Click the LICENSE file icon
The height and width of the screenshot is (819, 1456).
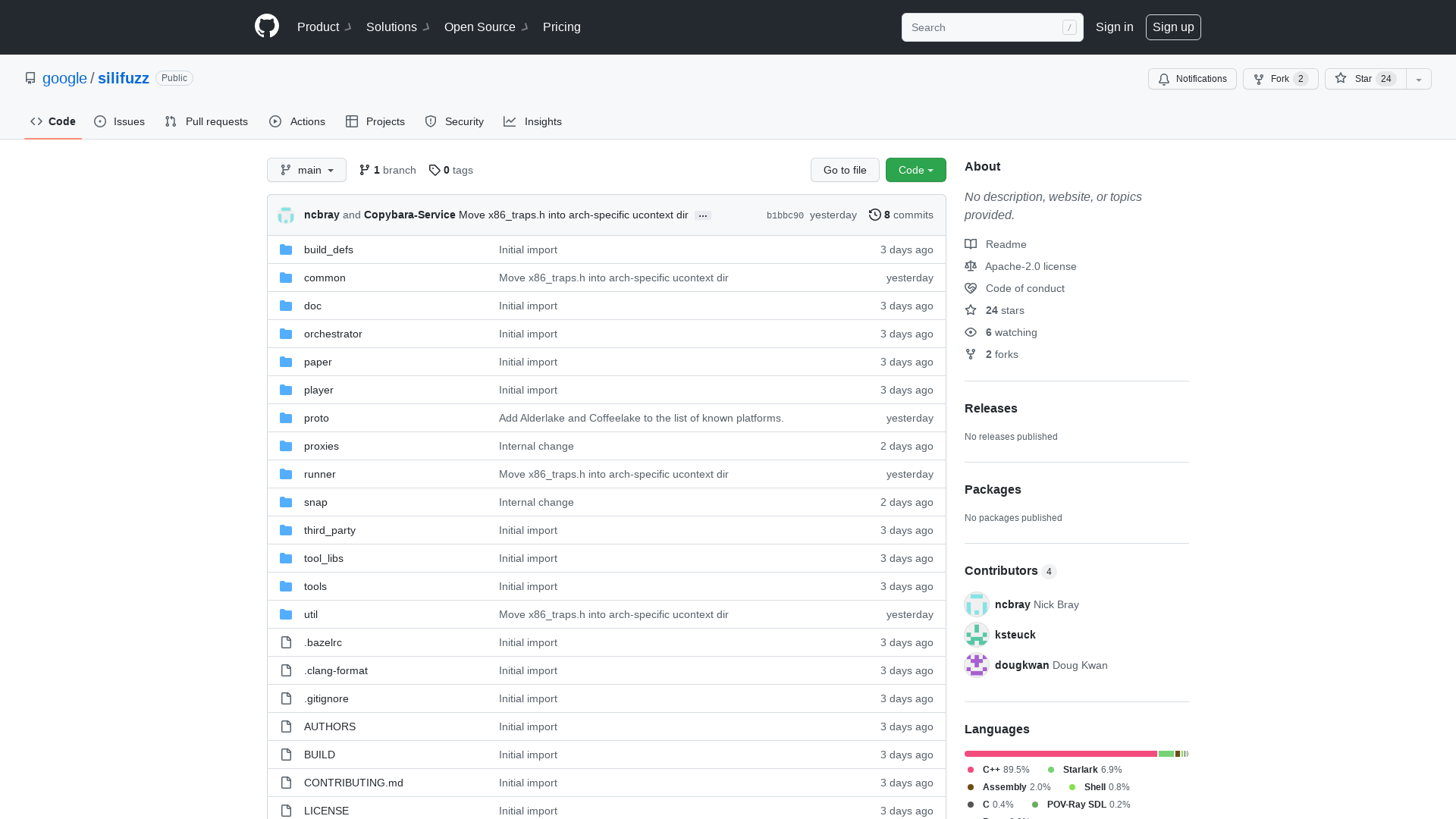[286, 810]
